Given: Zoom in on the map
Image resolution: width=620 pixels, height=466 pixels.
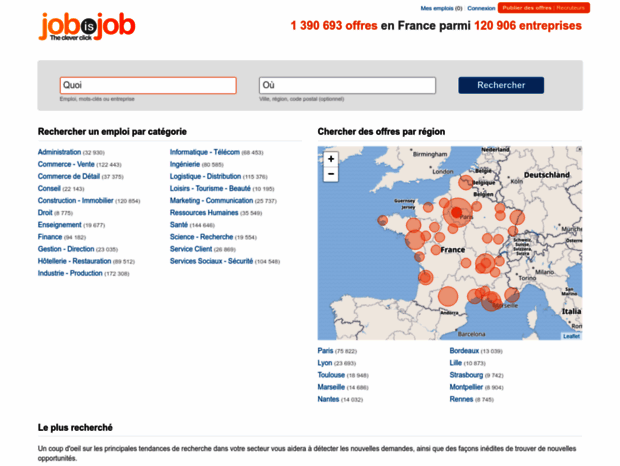Looking at the screenshot, I should 331,159.
